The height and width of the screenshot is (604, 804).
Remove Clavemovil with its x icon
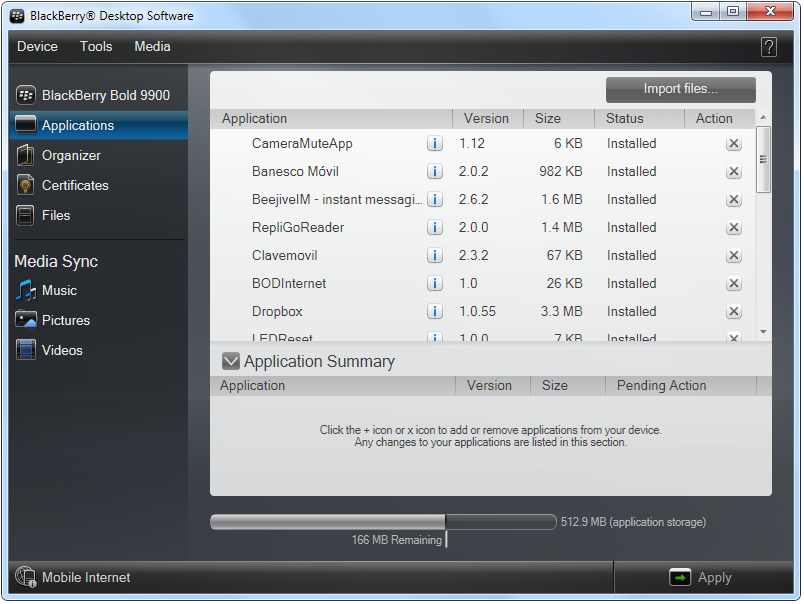pyautogui.click(x=734, y=255)
